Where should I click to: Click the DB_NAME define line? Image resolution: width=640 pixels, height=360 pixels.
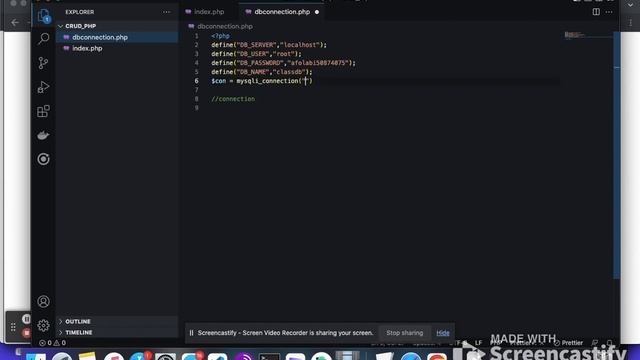click(x=262, y=72)
